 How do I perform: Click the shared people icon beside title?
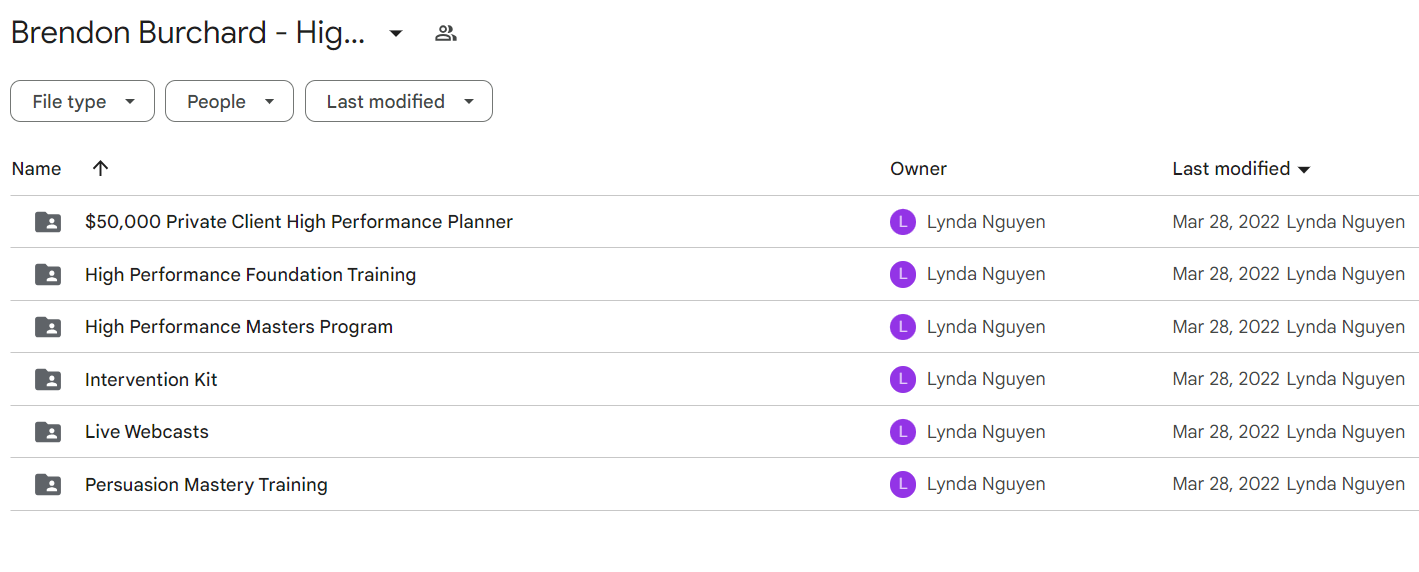coord(446,33)
